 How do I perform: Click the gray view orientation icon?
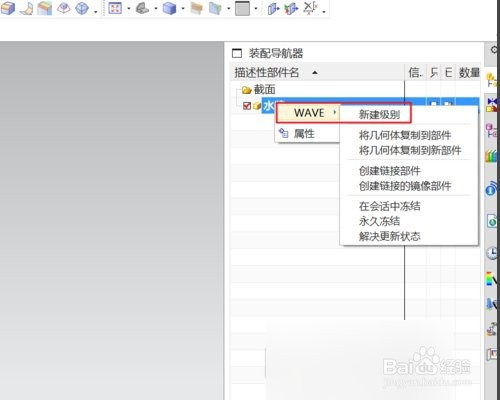click(x=142, y=8)
